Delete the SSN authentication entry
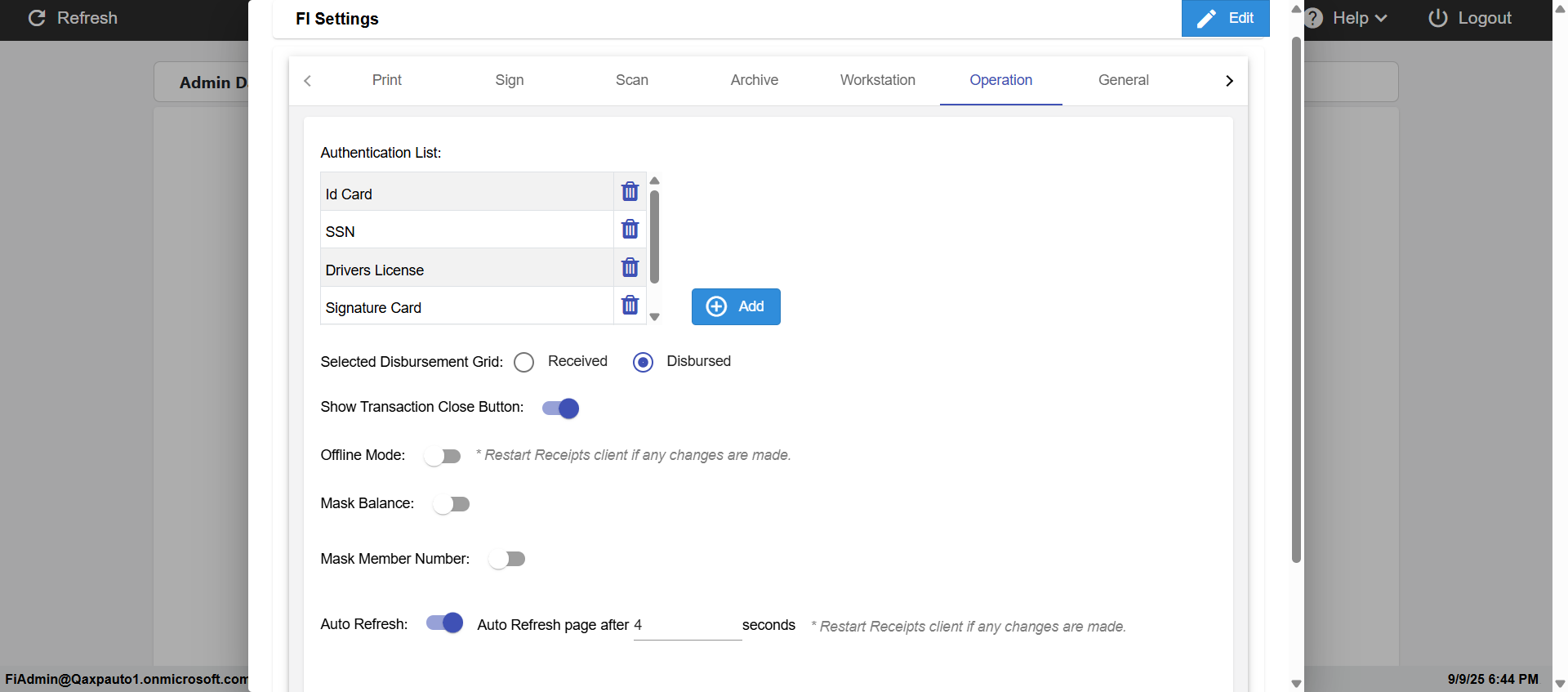This screenshot has height=692, width=1568. [630, 230]
